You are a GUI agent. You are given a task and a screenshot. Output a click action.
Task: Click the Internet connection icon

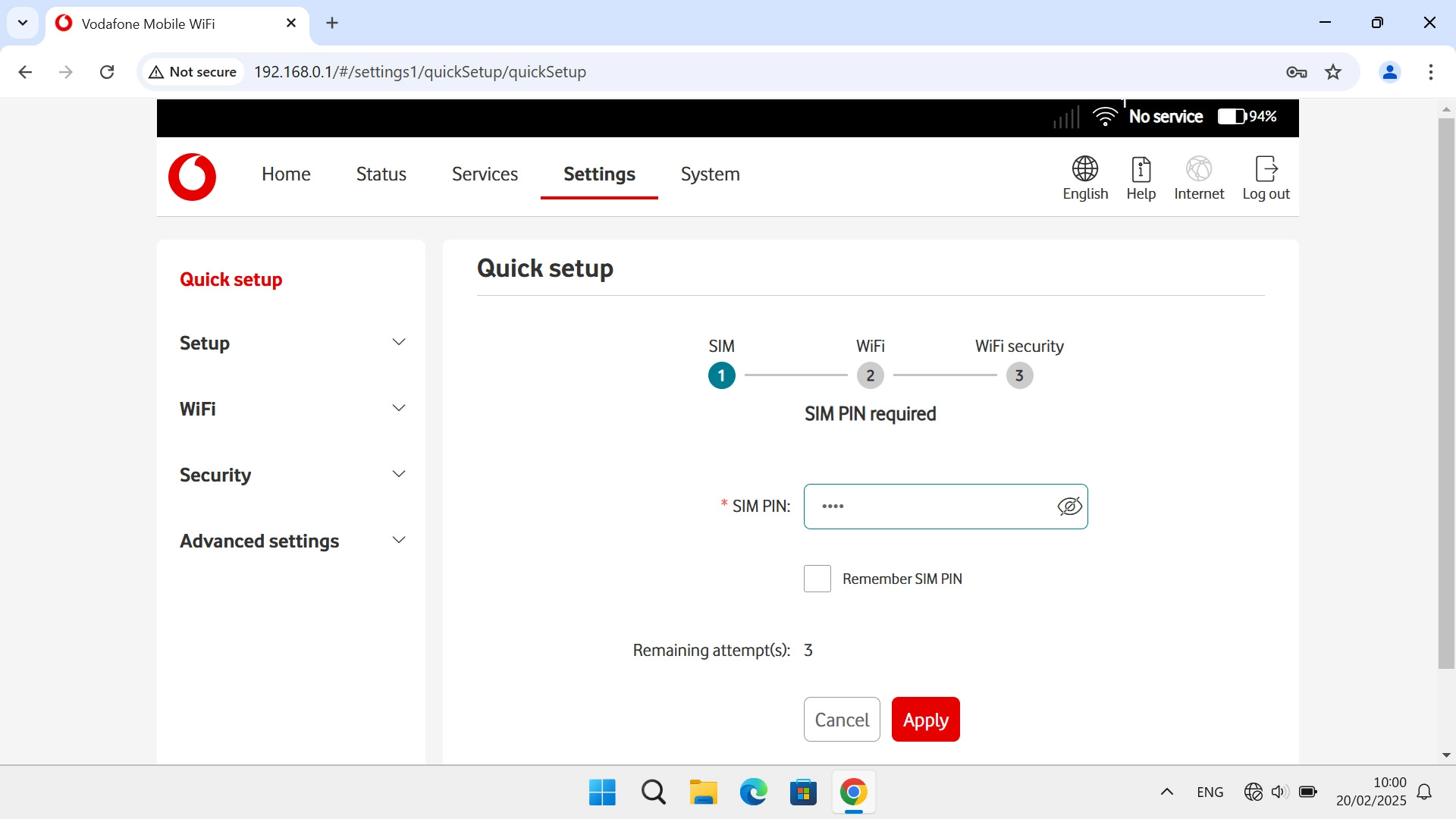pos(1199,177)
